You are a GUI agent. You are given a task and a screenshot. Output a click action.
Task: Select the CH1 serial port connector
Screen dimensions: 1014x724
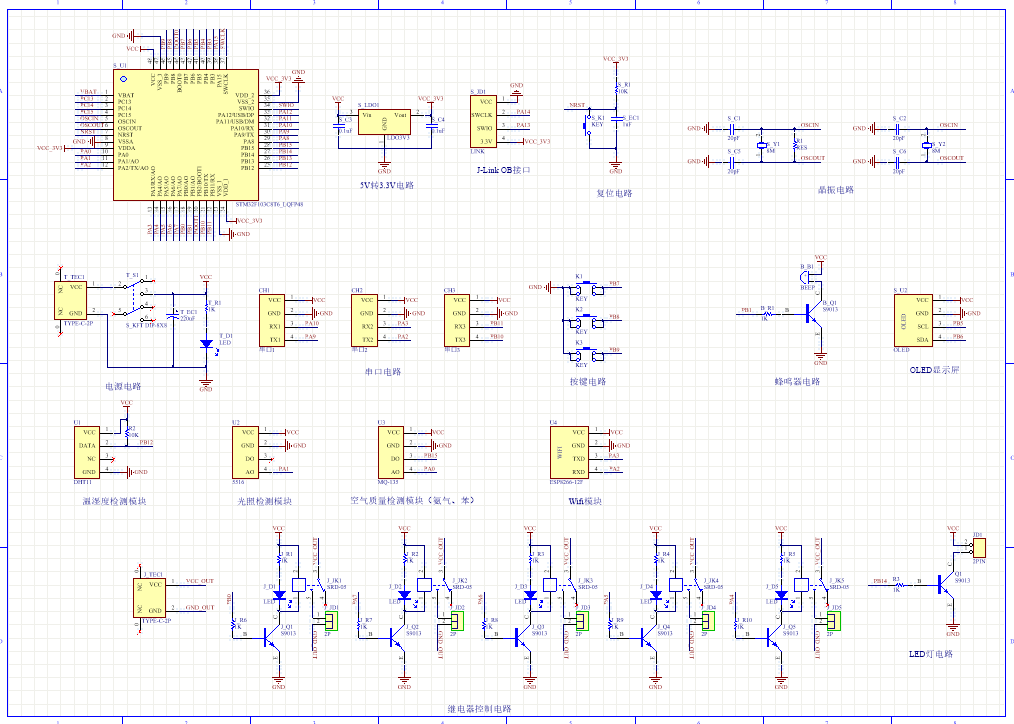click(x=271, y=319)
